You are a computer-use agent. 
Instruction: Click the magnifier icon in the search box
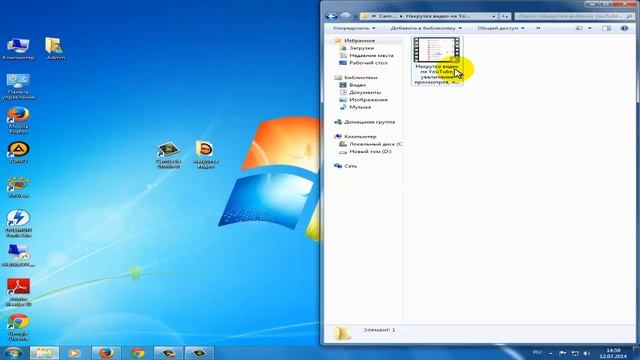pos(629,16)
